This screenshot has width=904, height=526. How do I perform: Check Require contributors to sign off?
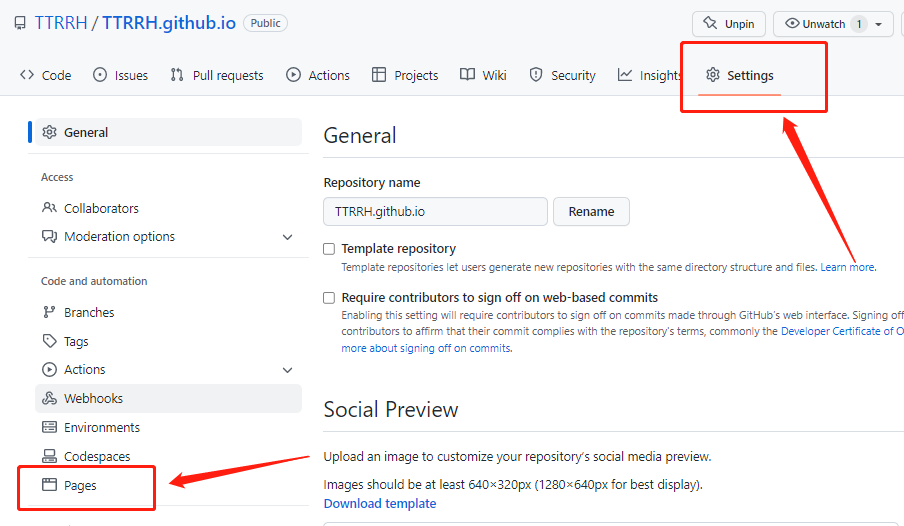tap(329, 298)
